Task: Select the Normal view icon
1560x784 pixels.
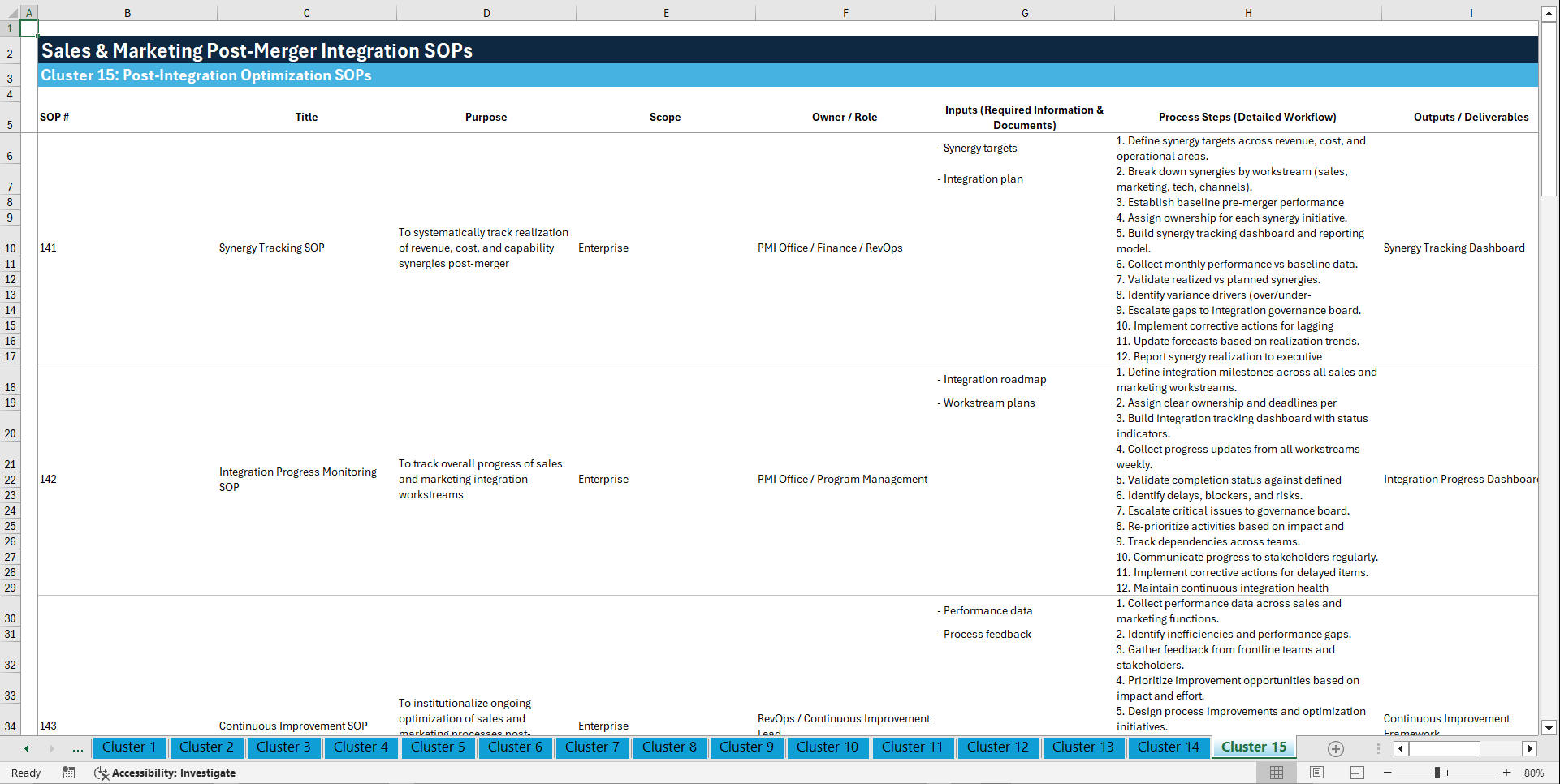Action: (x=1276, y=773)
